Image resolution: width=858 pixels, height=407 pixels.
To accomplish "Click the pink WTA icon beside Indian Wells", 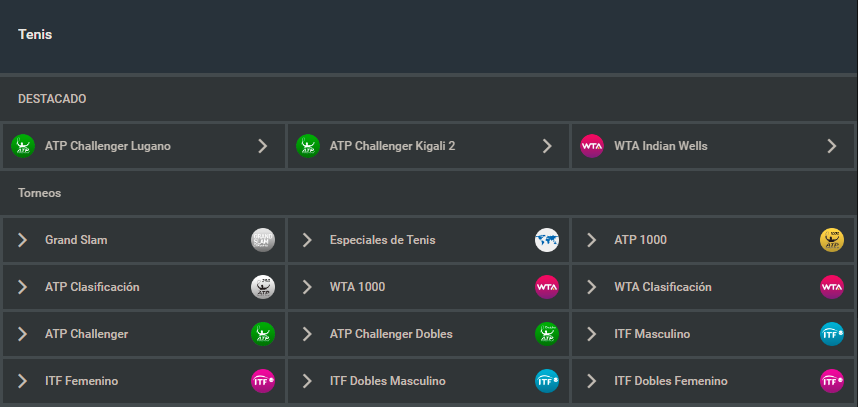I will [x=592, y=146].
